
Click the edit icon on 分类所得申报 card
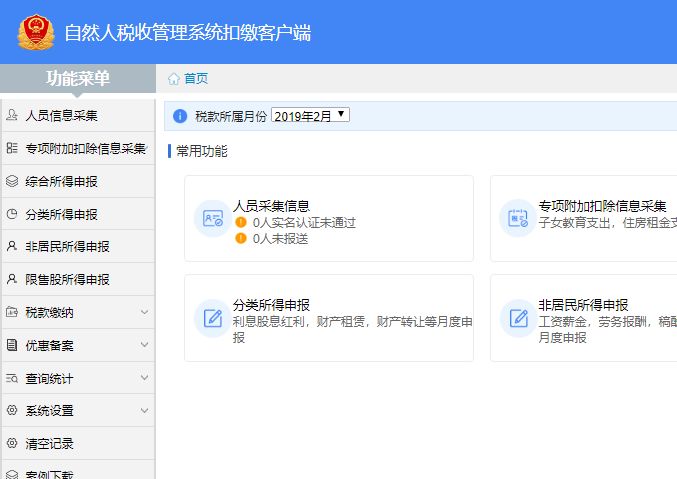[213, 318]
